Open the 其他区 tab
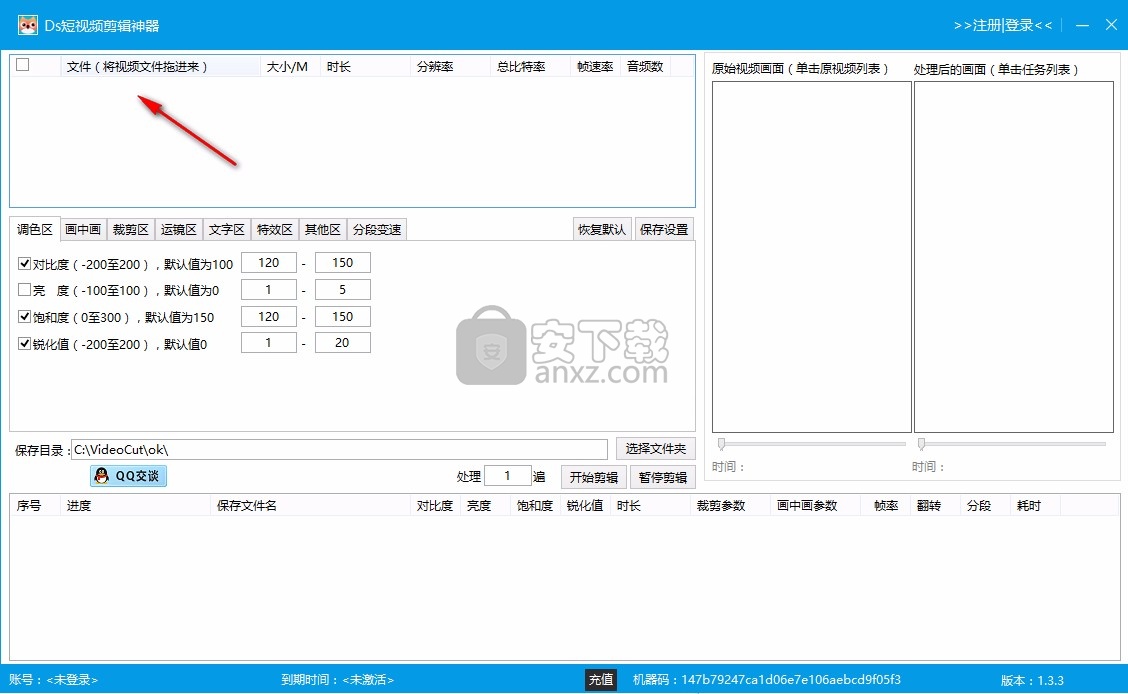Viewport: 1128px width, 694px height. tap(322, 229)
